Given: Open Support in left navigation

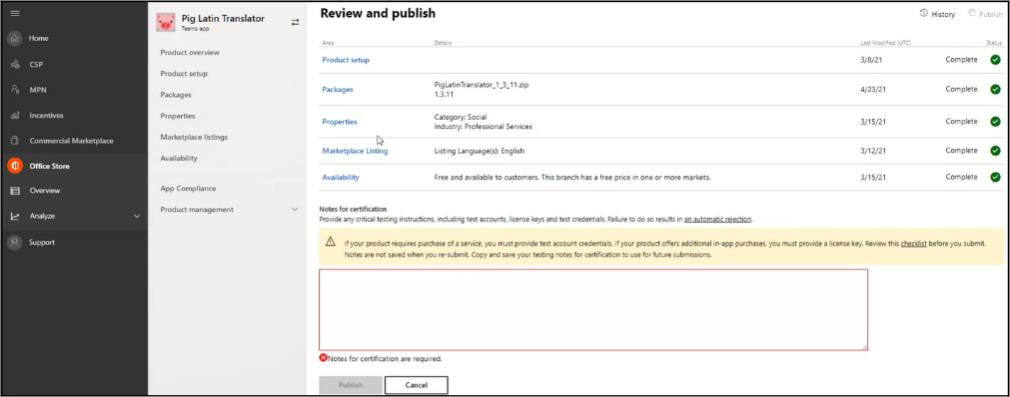Looking at the screenshot, I should click(42, 242).
